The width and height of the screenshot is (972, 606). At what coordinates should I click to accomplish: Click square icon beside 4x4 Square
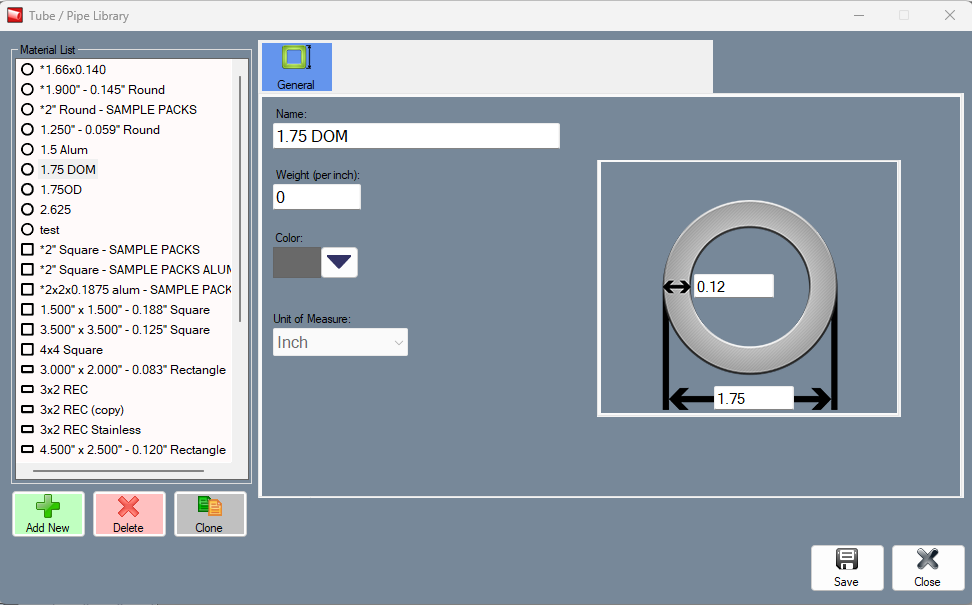point(27,349)
